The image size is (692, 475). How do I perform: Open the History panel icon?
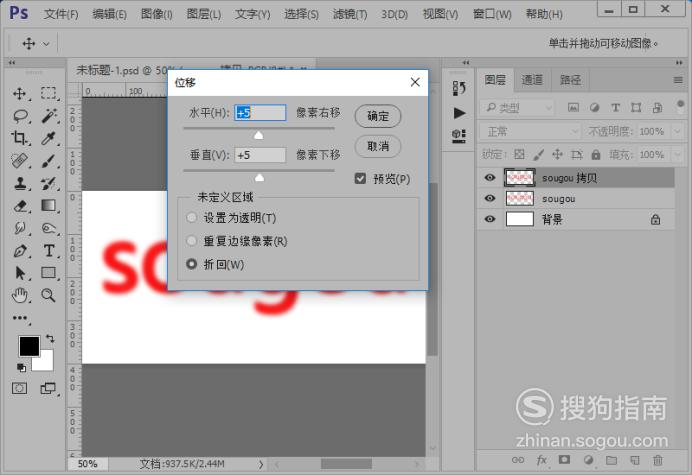pos(459,88)
